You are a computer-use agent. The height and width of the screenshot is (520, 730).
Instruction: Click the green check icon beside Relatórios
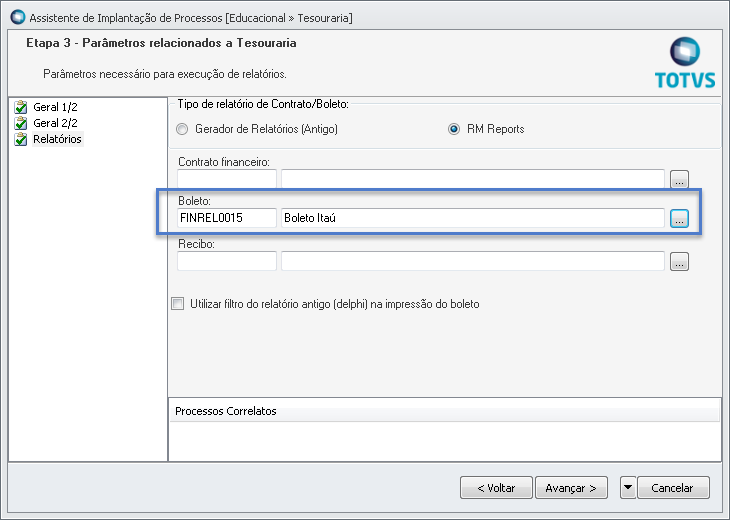pyautogui.click(x=20, y=139)
